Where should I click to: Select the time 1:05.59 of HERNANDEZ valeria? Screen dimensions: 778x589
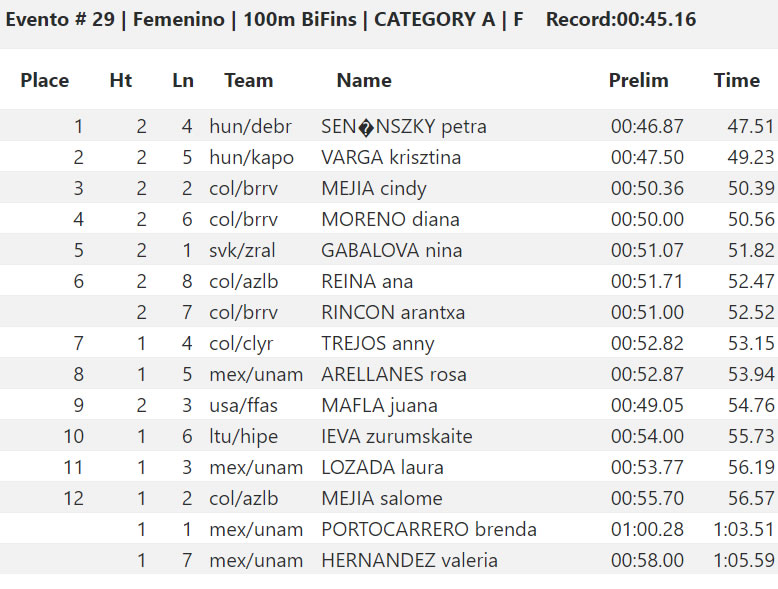(744, 561)
